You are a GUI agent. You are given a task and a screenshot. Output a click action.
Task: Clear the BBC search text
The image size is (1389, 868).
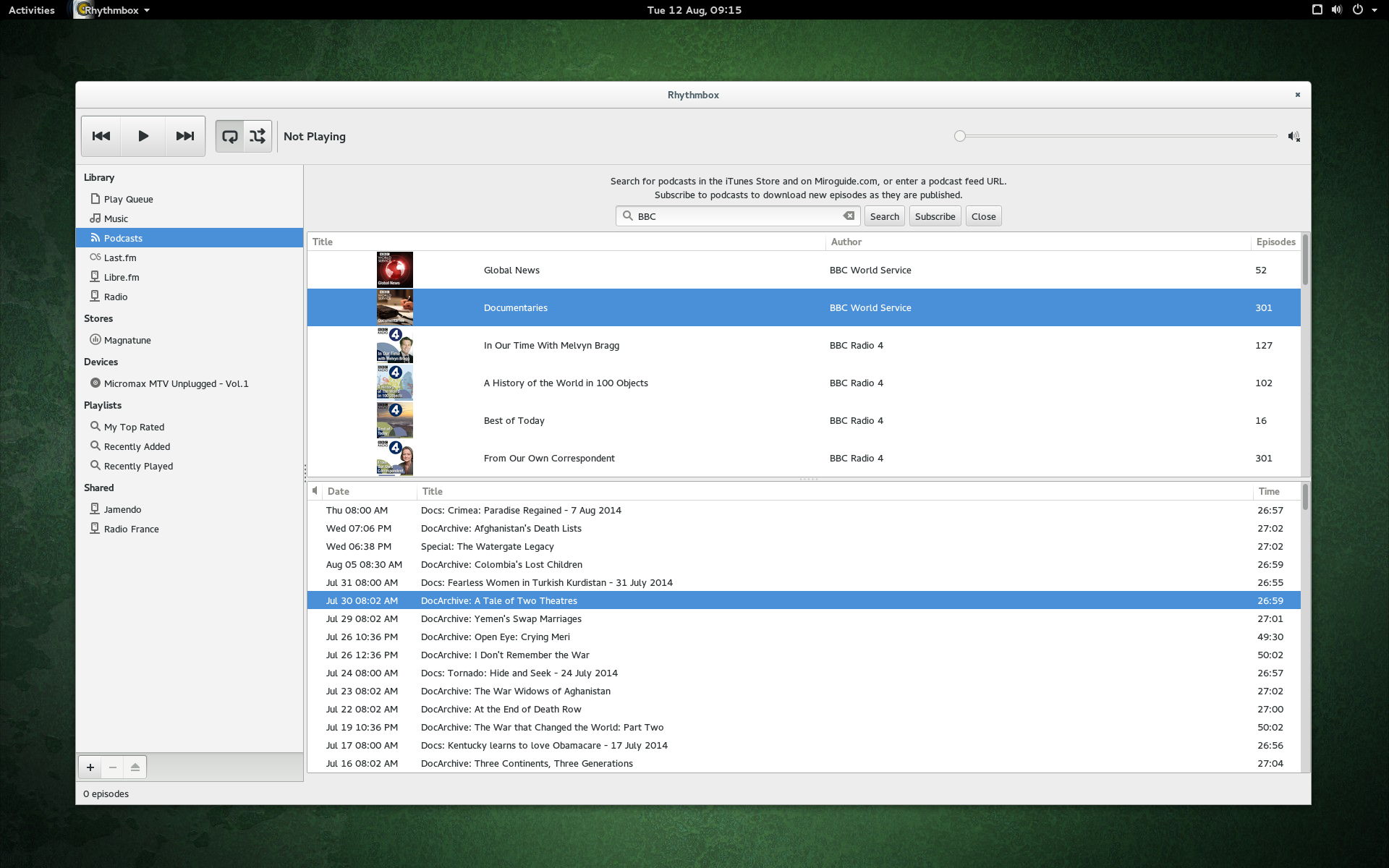tap(849, 216)
